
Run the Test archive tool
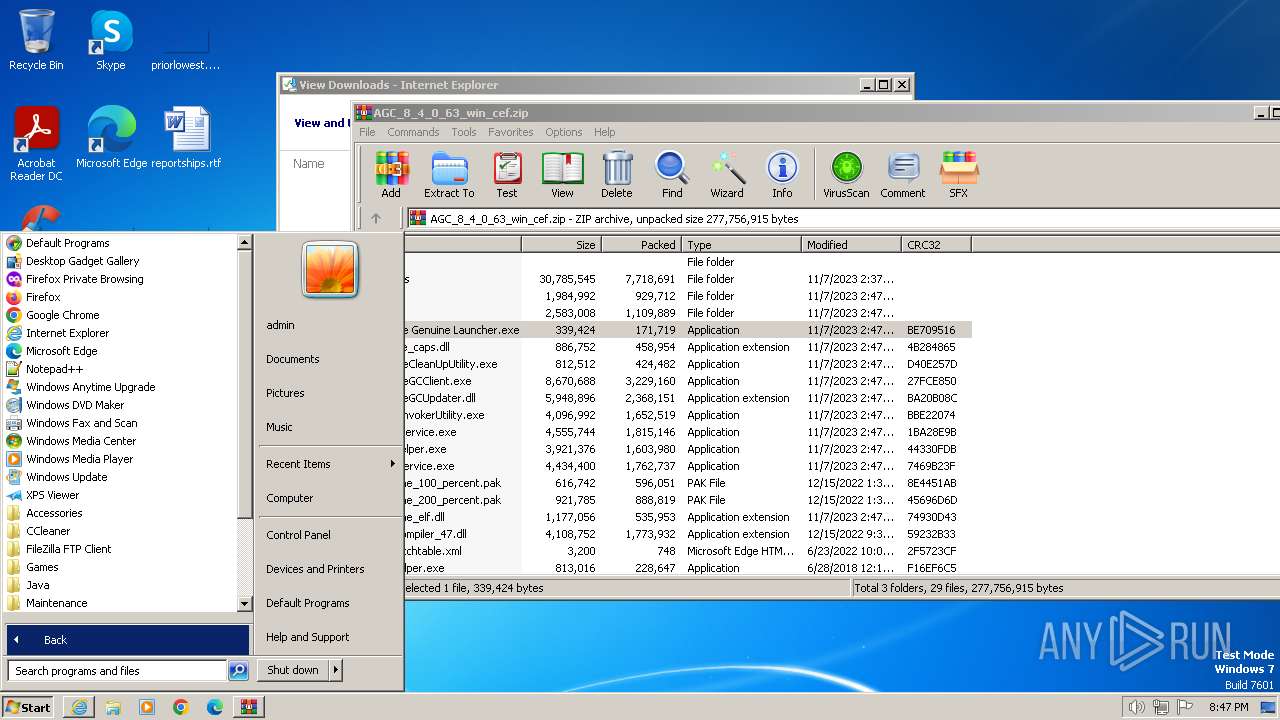507,175
